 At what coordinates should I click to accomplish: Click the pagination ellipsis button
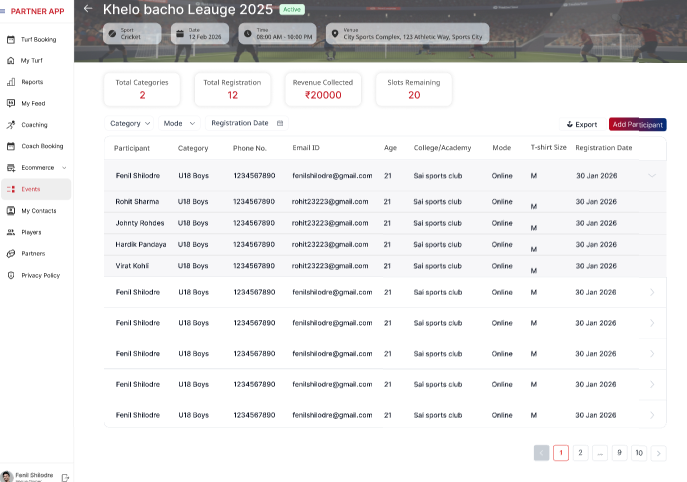coord(600,453)
